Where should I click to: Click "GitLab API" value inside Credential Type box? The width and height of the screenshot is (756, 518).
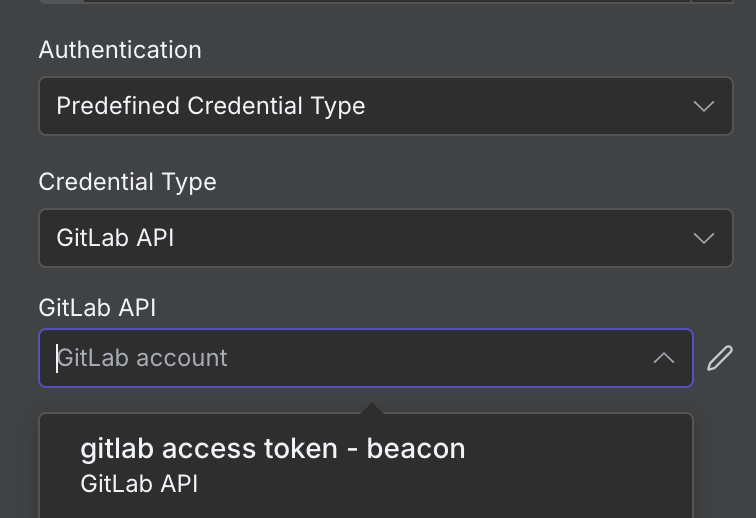[115, 238]
